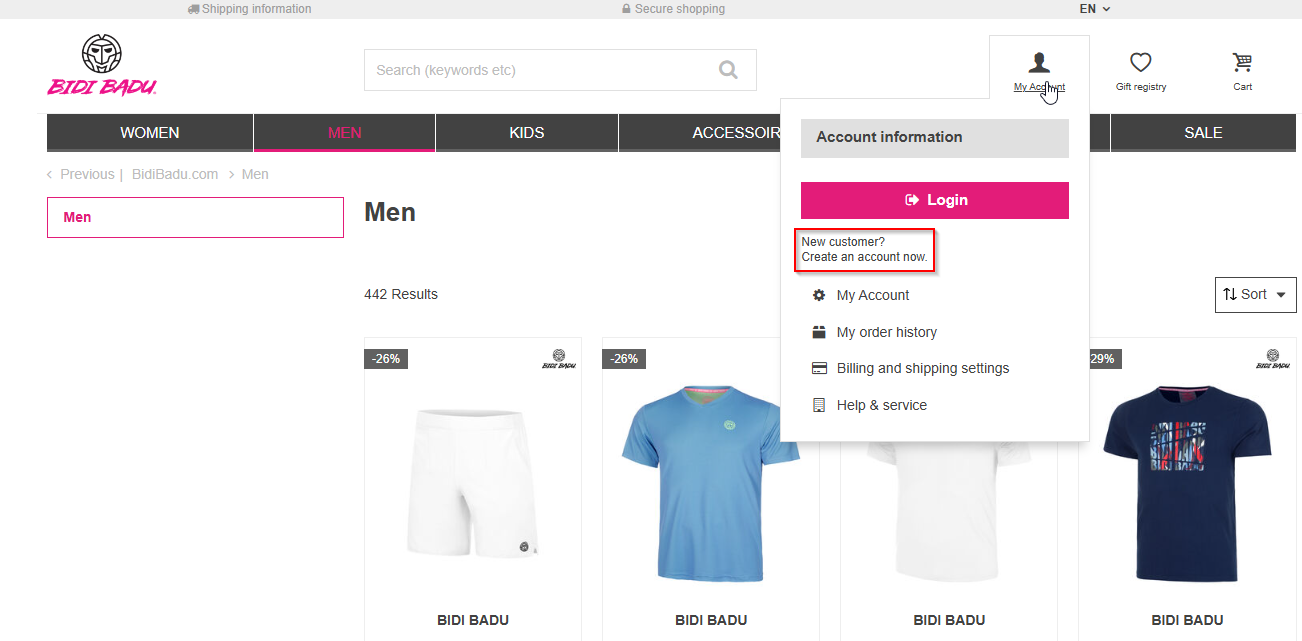
Task: Open the blue t-shirt product image
Action: pos(711,482)
